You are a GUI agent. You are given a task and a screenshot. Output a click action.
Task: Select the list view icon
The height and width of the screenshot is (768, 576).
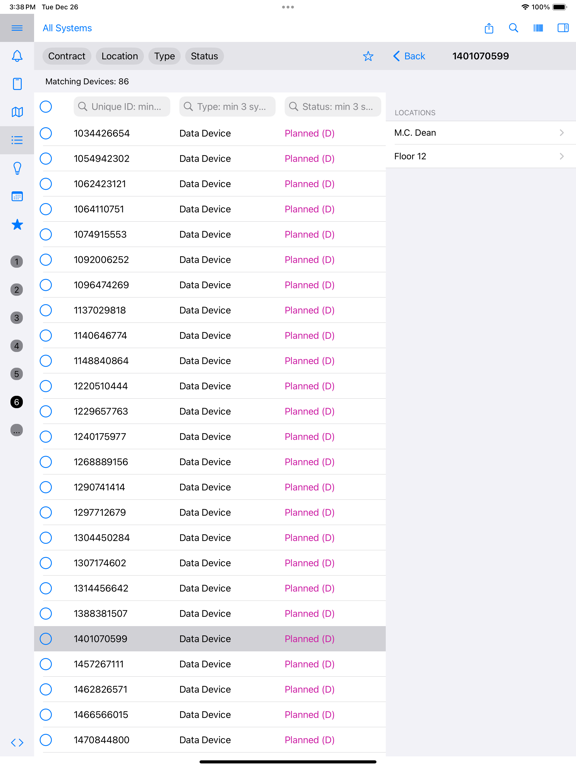[17, 140]
